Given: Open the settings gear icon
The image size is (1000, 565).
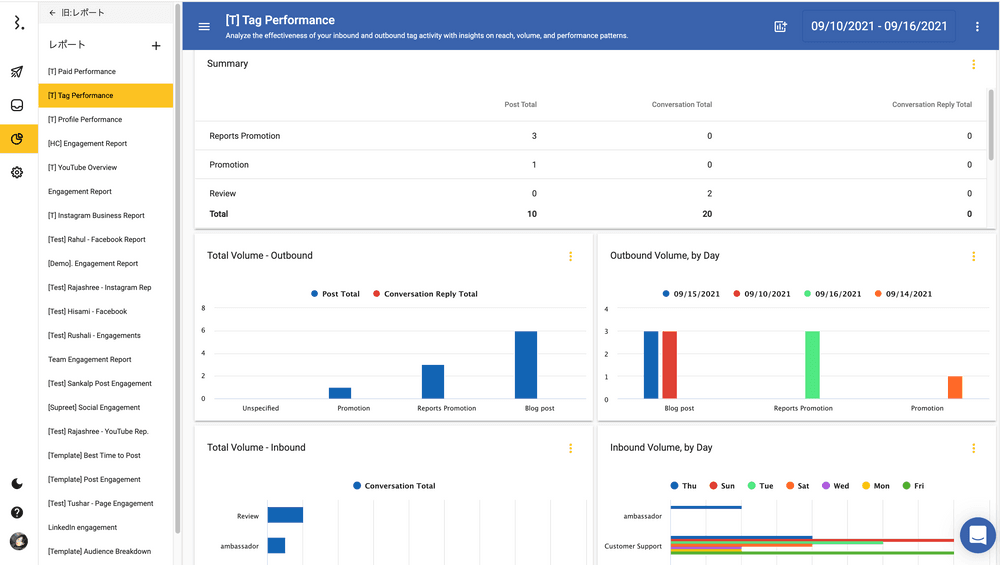Looking at the screenshot, I should coord(17,172).
